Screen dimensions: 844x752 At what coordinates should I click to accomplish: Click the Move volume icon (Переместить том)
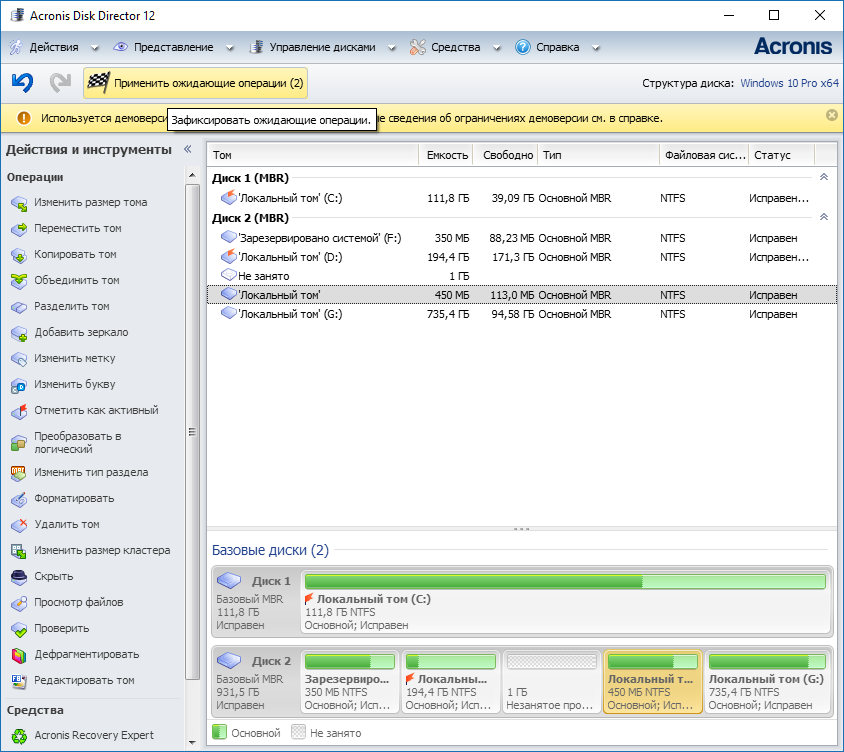(19, 229)
